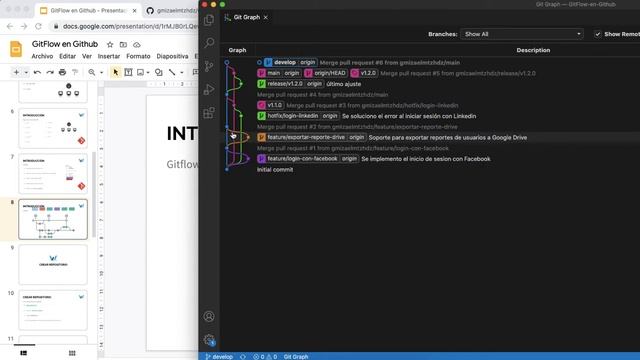The height and width of the screenshot is (360, 640).
Task: Click the Print icon in Slides toolbar
Action: click(x=62, y=72)
